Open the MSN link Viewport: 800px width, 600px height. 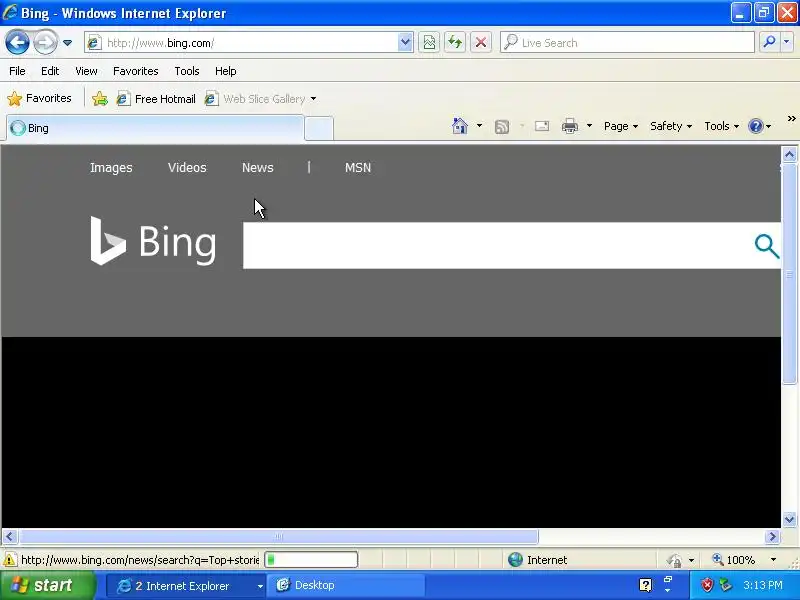pyautogui.click(x=358, y=167)
